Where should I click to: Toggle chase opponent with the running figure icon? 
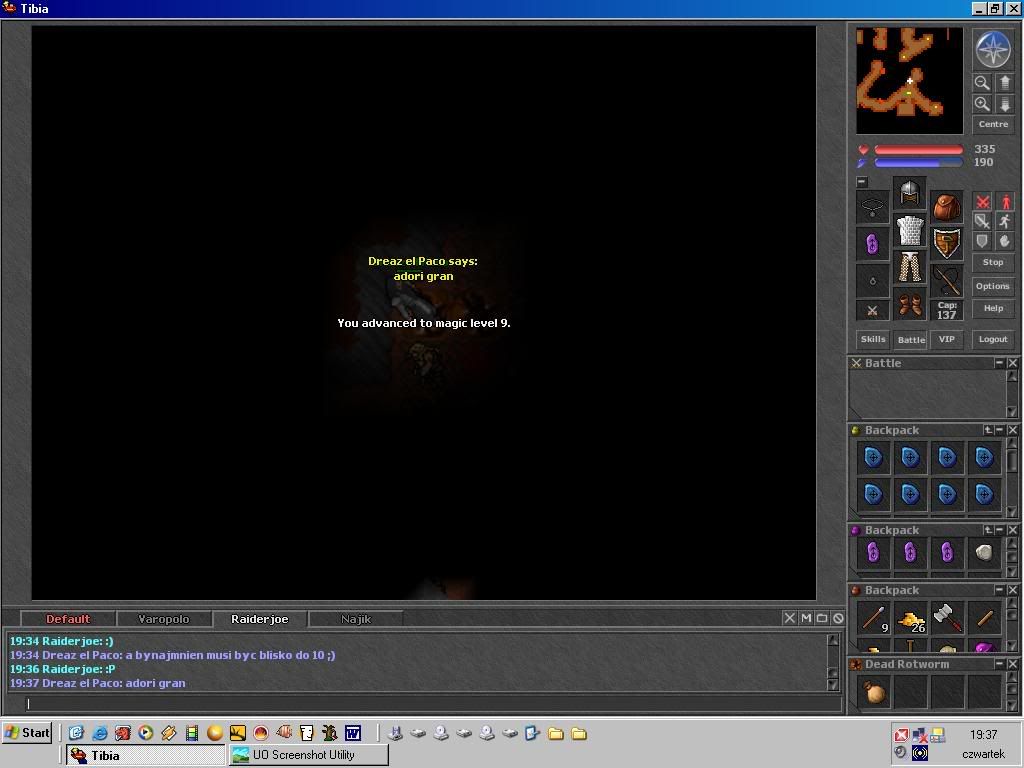(x=1005, y=221)
